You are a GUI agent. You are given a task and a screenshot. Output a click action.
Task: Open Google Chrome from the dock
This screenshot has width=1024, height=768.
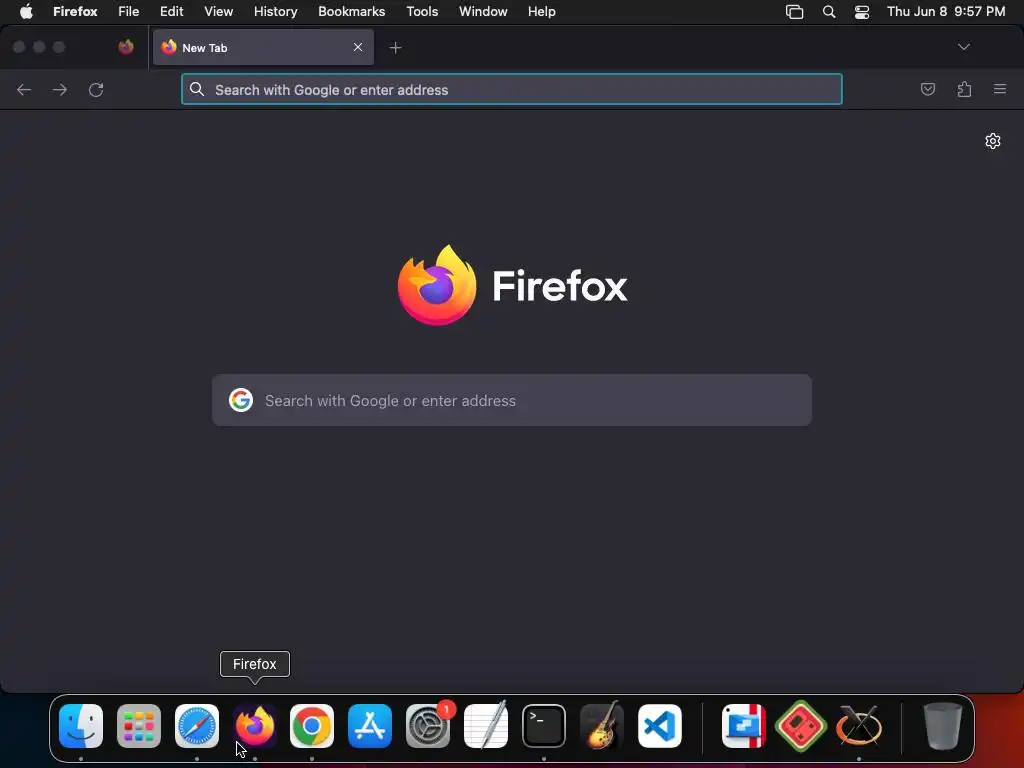[x=312, y=726]
